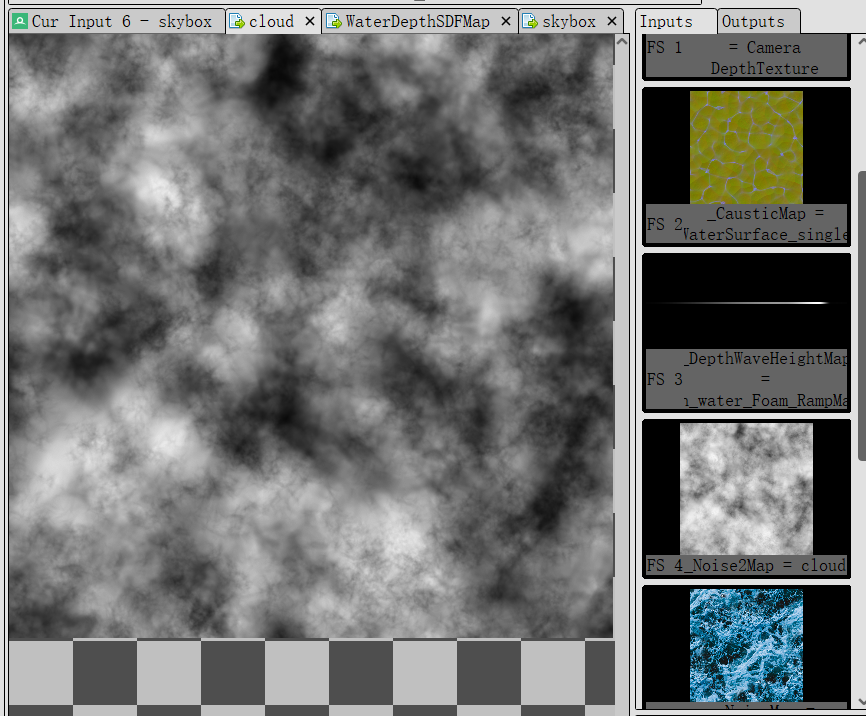This screenshot has width=866, height=716.
Task: Switch to the Outputs panel tab
Action: [753, 21]
